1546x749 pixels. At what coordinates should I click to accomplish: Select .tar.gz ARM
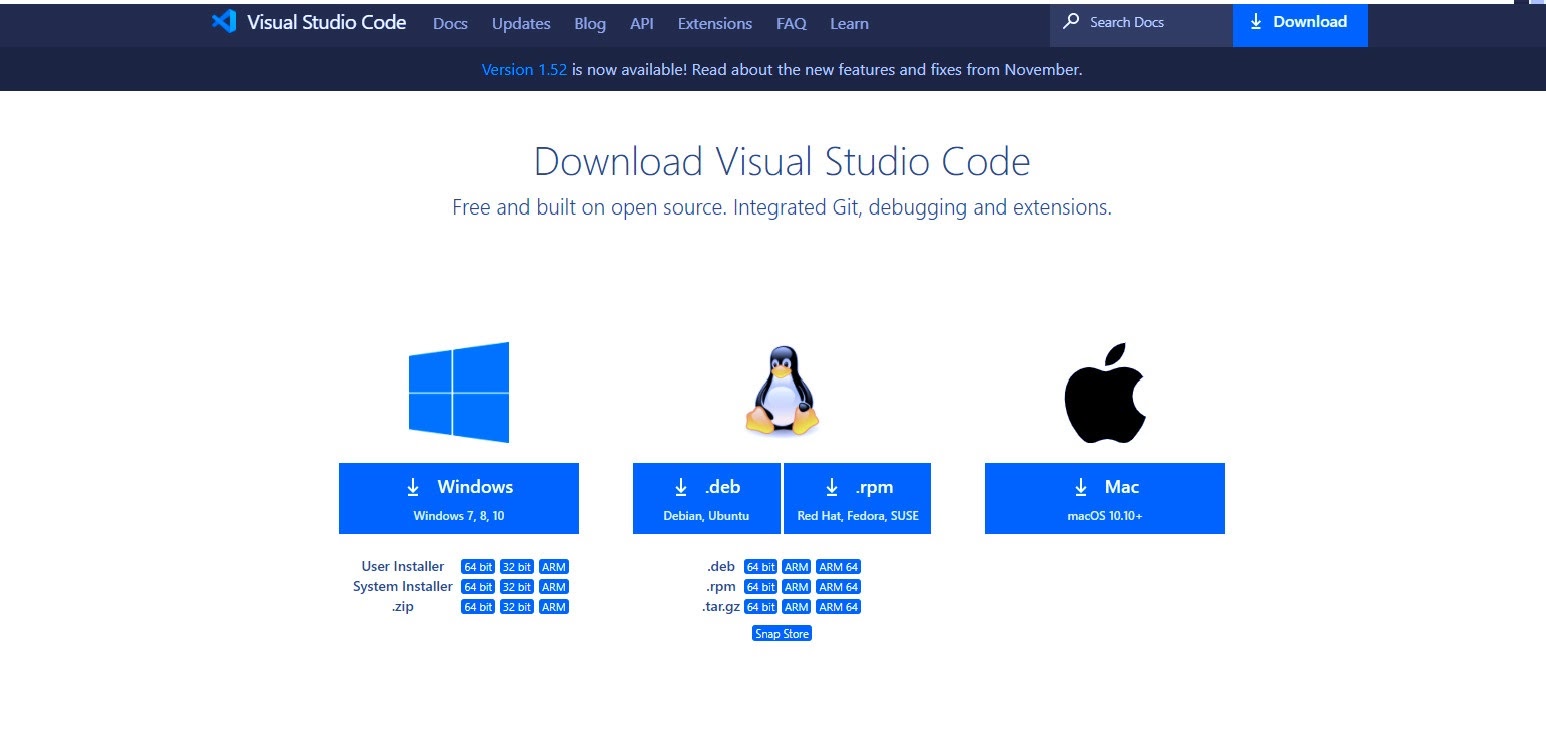click(797, 607)
